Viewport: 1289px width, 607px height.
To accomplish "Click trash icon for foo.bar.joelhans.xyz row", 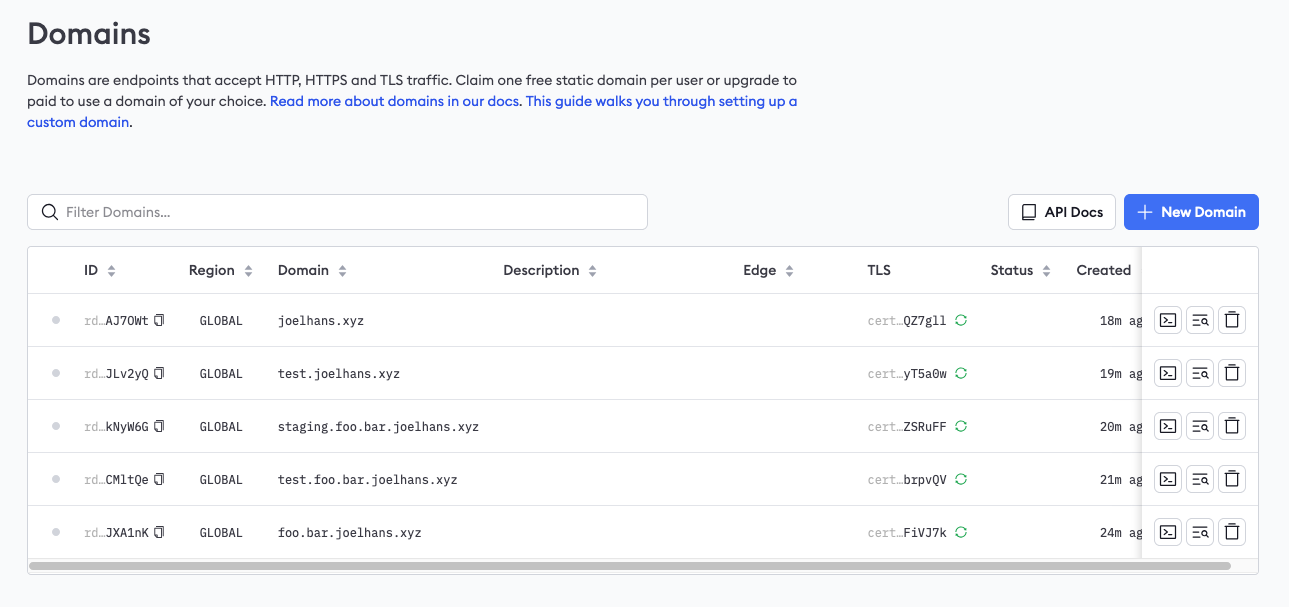I will click(1232, 532).
